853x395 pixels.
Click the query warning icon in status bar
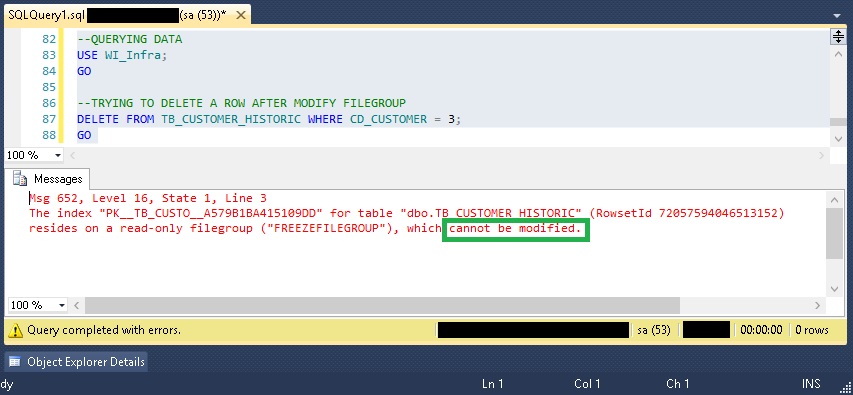pos(16,330)
